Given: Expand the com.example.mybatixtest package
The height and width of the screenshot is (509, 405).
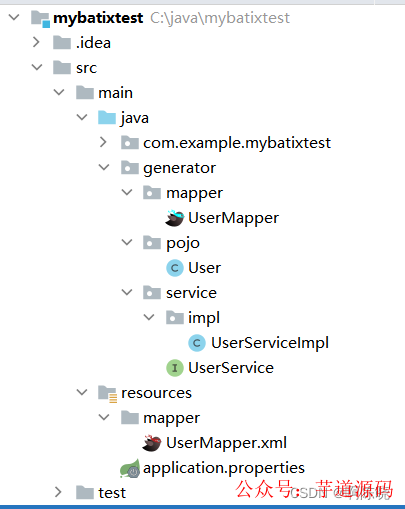Looking at the screenshot, I should coord(103,142).
